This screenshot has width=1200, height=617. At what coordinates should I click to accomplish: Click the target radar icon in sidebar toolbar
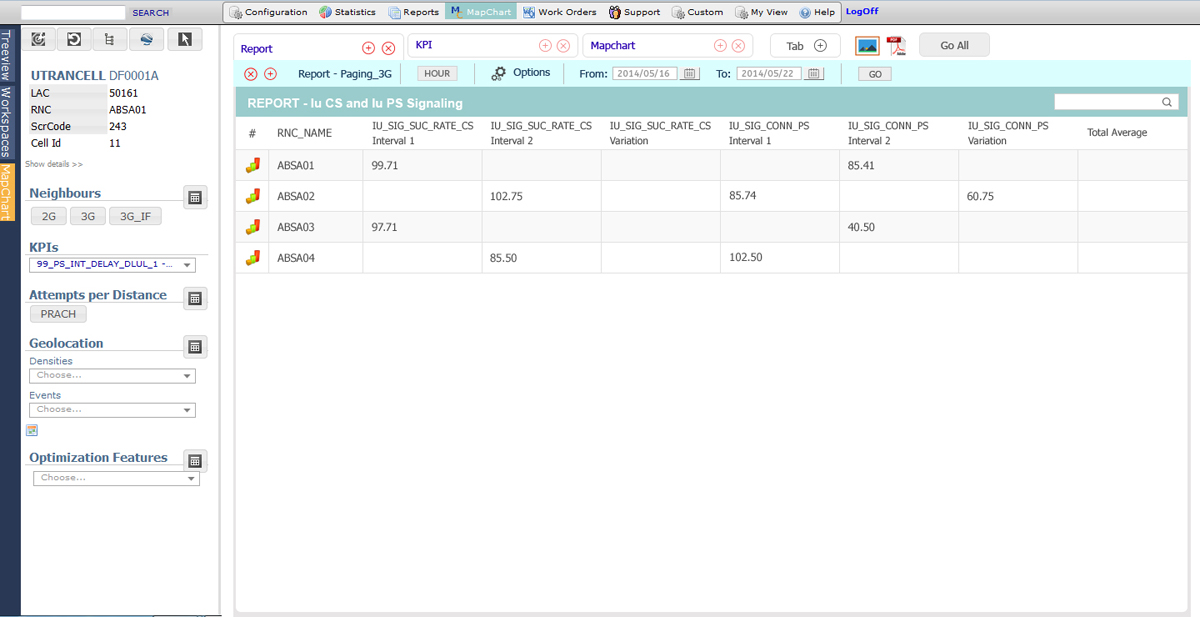[39, 39]
